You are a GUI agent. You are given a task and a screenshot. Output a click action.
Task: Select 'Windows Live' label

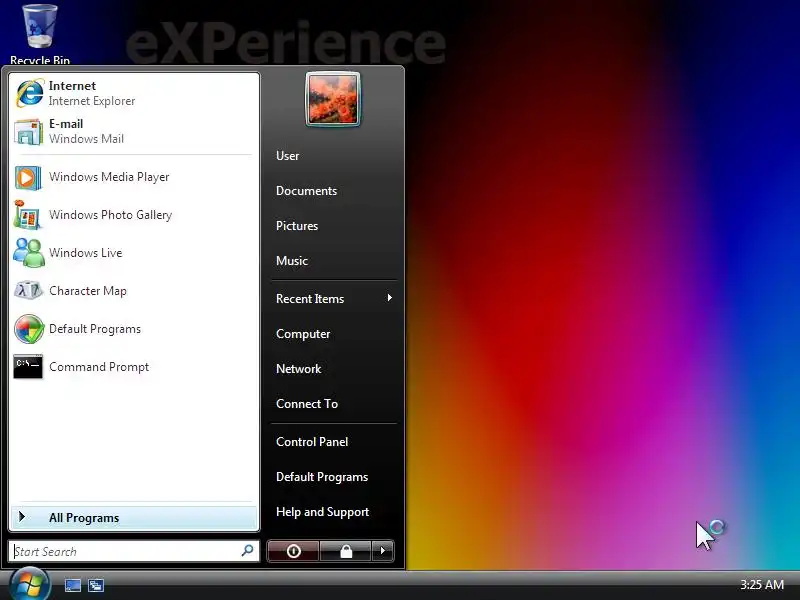click(x=86, y=253)
